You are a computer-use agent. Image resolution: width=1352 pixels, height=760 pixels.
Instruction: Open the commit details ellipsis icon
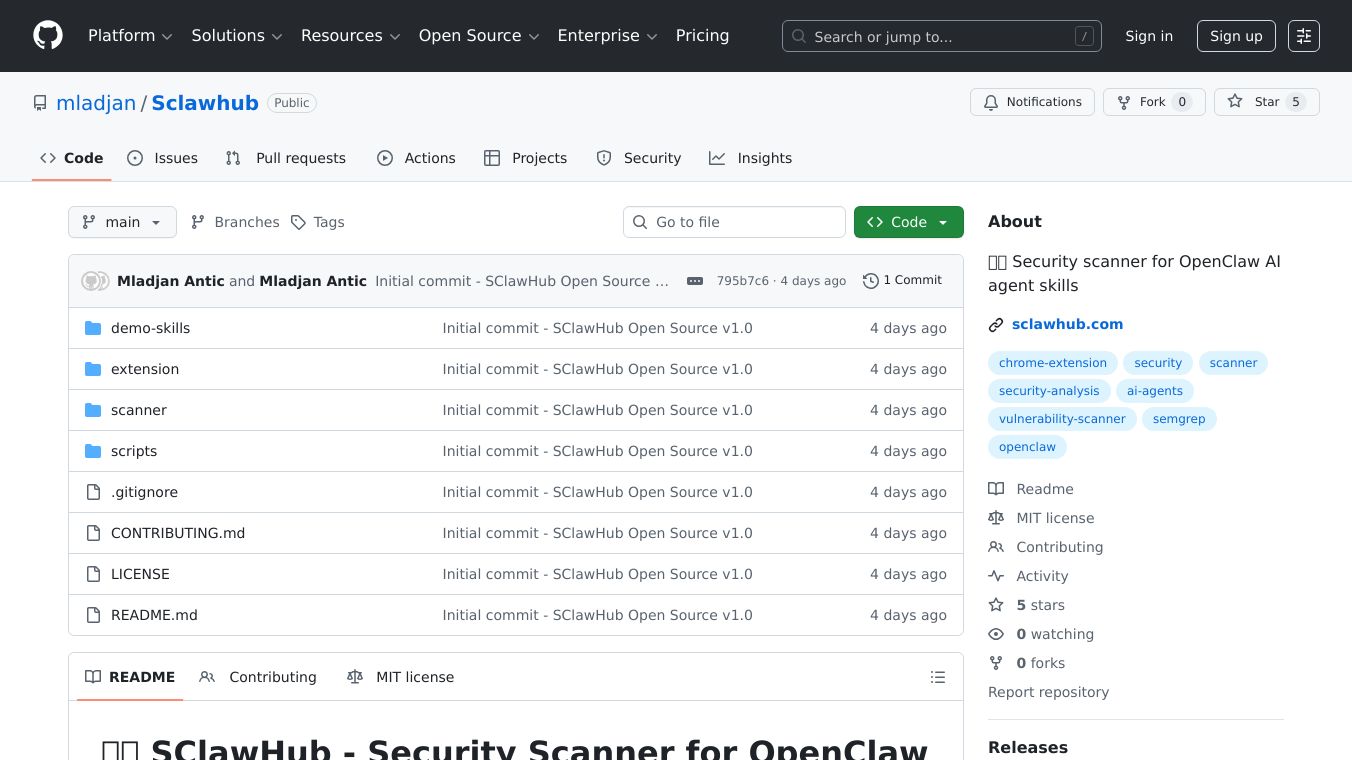[695, 281]
